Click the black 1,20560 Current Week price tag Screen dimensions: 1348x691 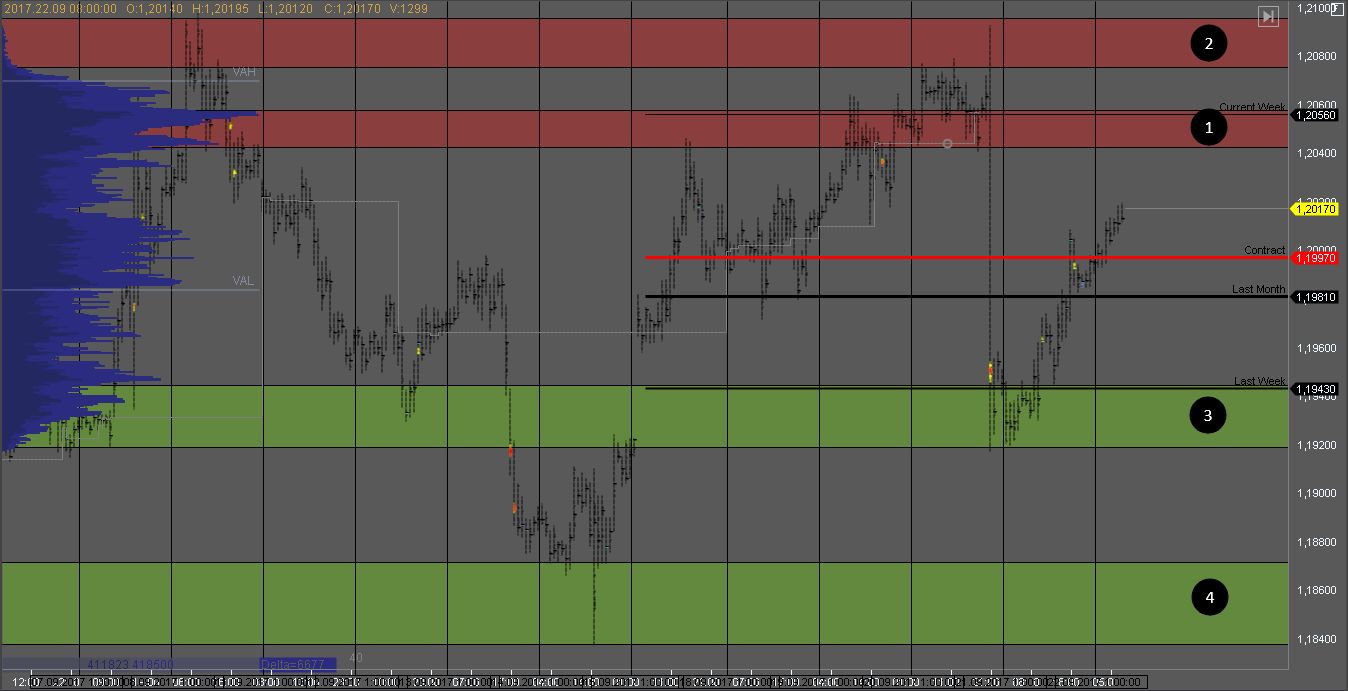[x=1315, y=115]
